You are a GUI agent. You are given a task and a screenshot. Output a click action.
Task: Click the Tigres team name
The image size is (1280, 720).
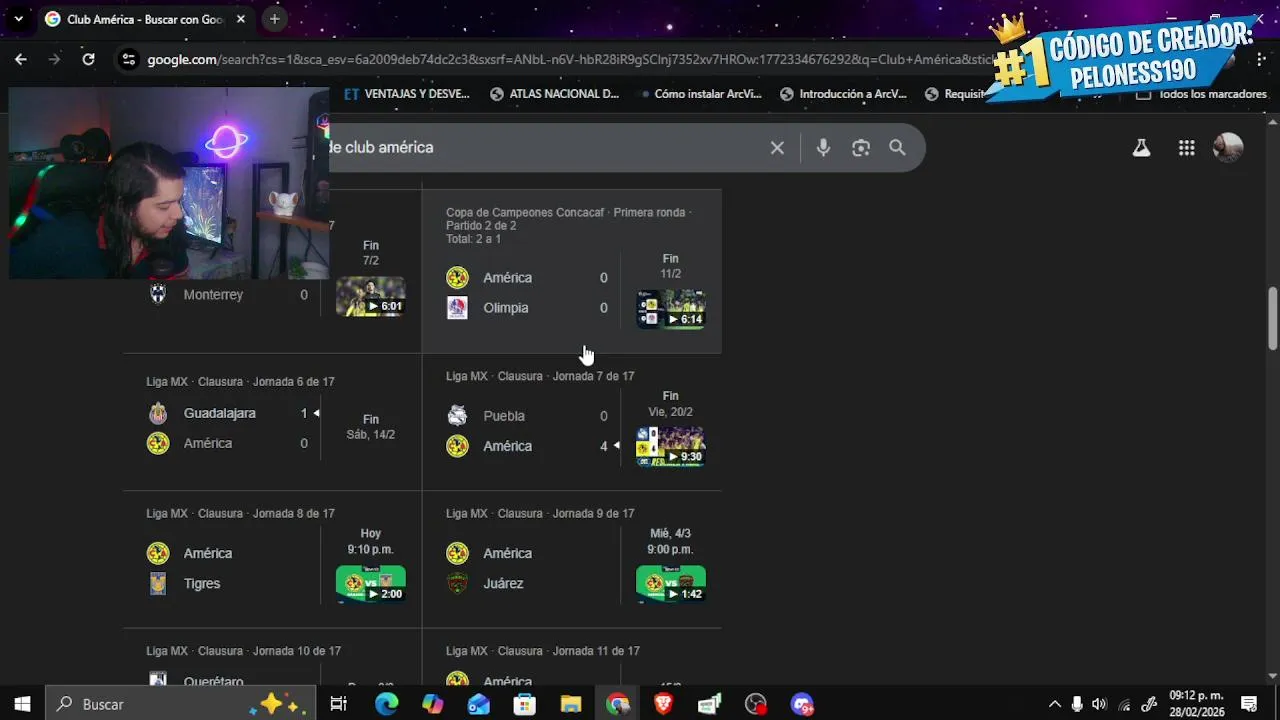click(202, 583)
